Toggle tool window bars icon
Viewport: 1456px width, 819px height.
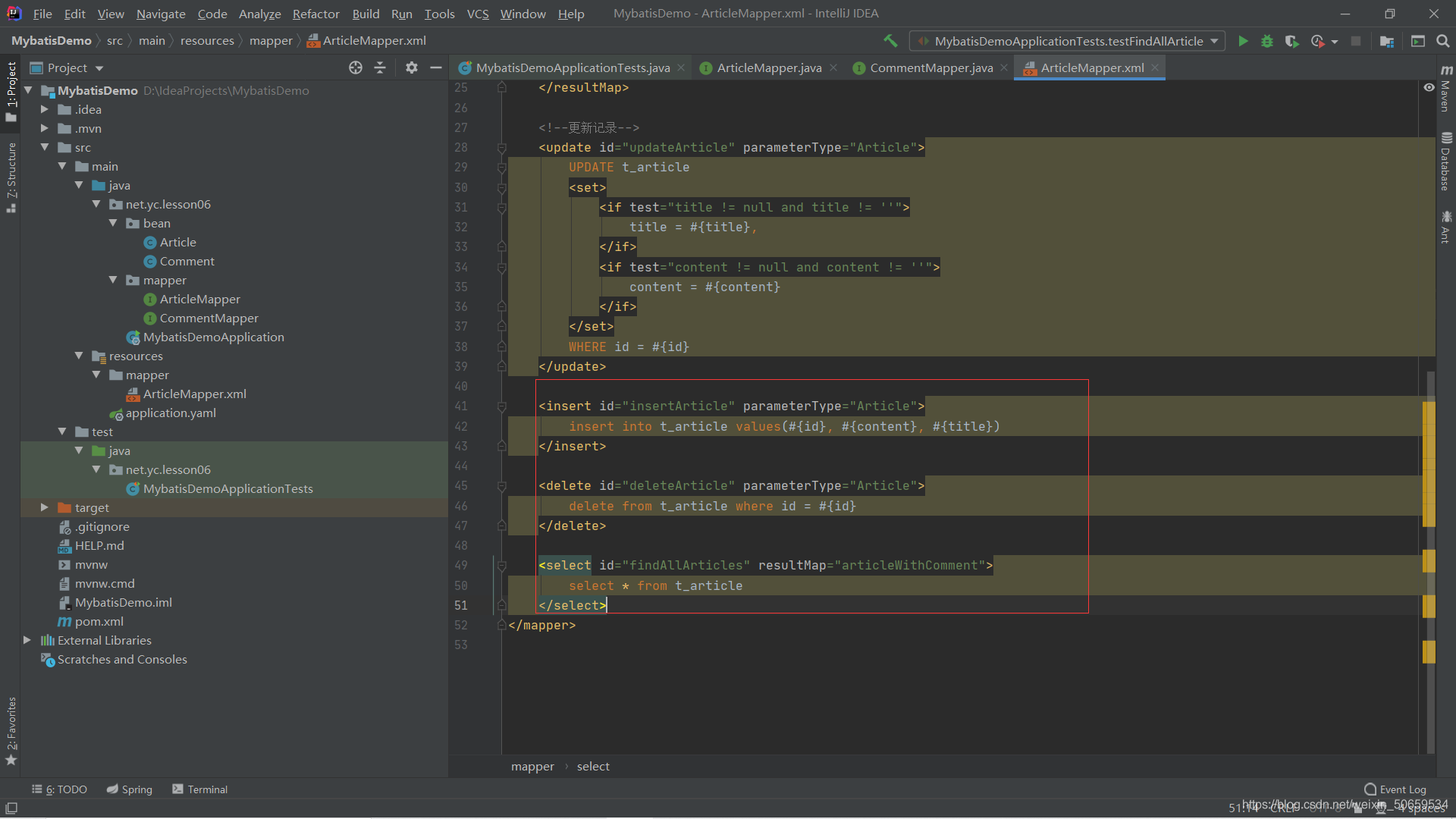[x=11, y=808]
